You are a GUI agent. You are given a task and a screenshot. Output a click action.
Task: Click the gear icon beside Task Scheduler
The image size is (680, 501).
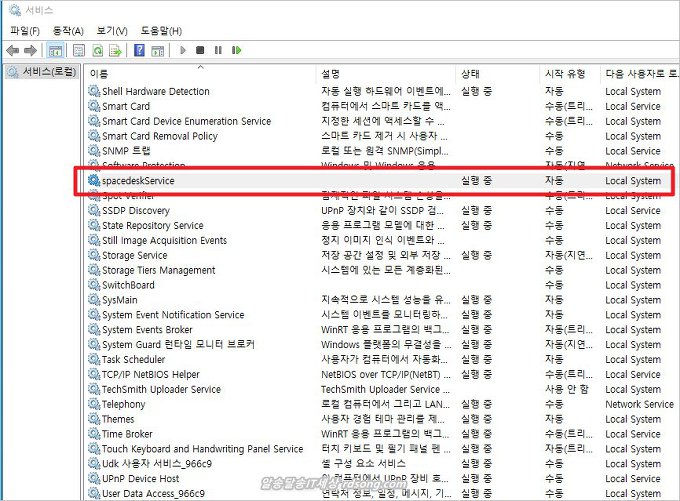tap(93, 360)
